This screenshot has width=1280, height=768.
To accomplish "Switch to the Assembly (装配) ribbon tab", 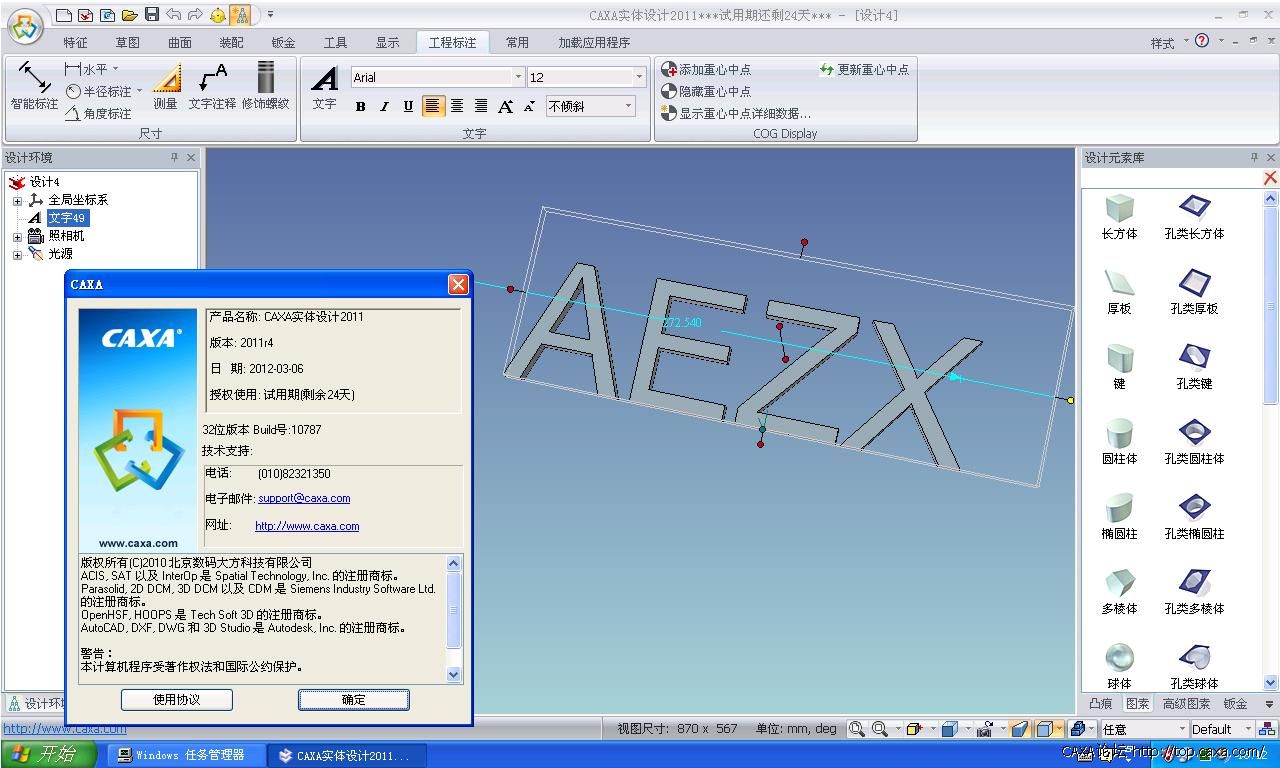I will coord(231,42).
